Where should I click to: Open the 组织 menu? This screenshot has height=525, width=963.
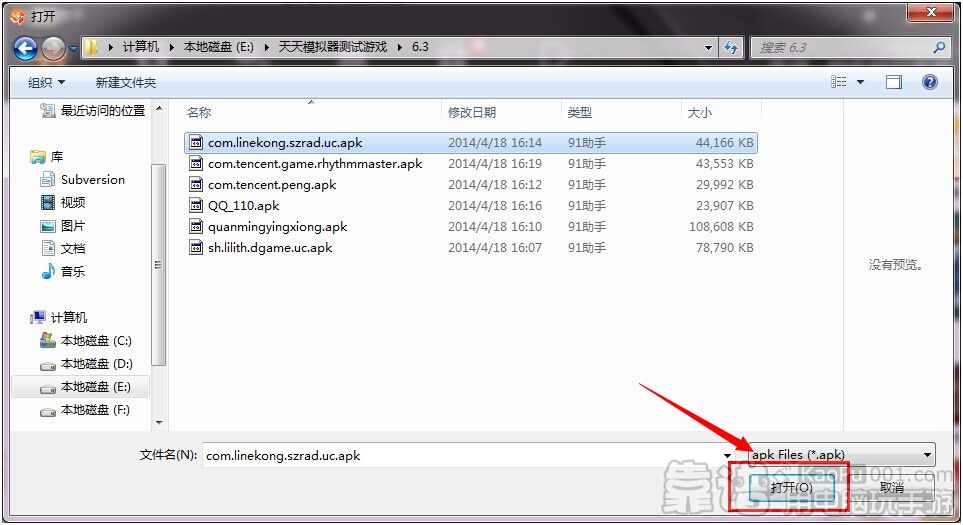click(x=46, y=82)
